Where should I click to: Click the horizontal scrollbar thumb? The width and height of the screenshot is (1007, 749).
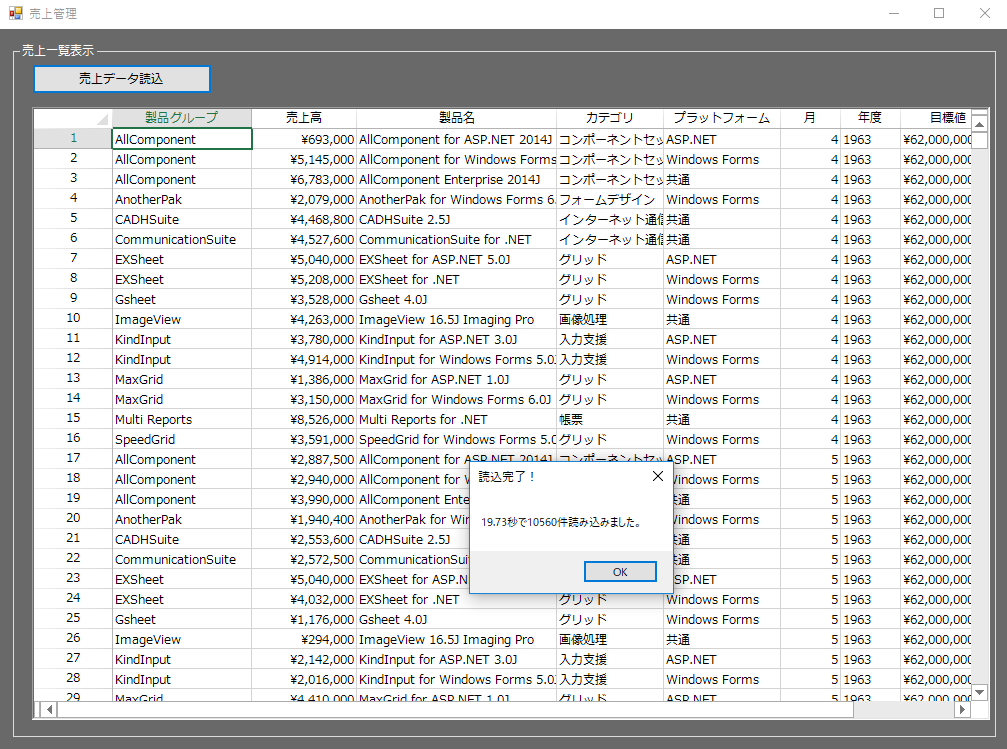coord(455,710)
